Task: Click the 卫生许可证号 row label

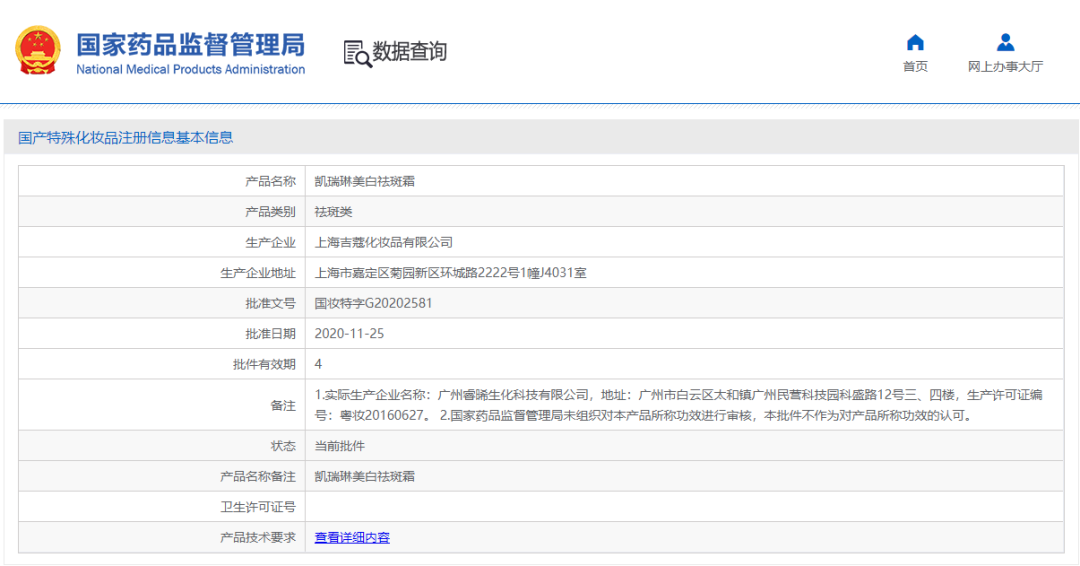Action: (257, 507)
